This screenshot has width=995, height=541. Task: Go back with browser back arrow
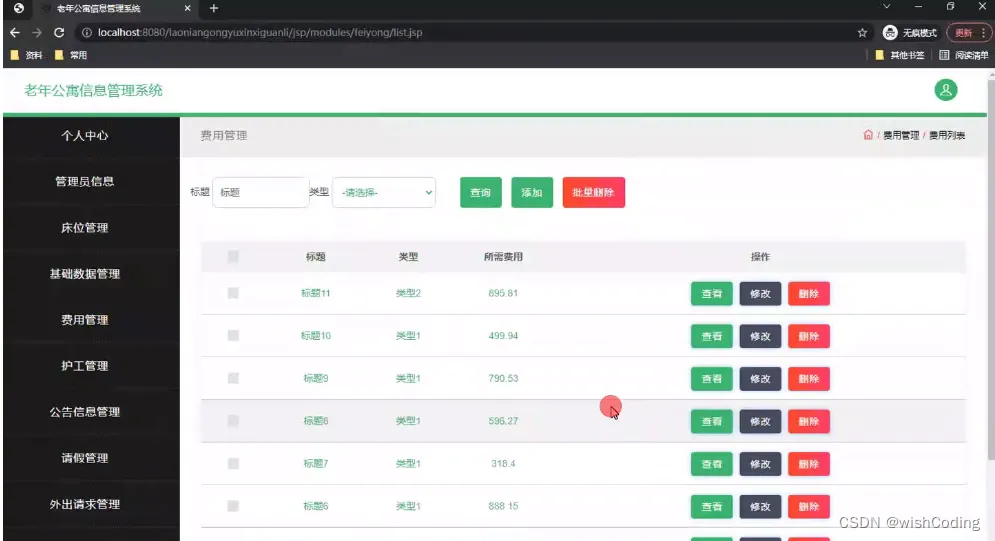(x=15, y=32)
